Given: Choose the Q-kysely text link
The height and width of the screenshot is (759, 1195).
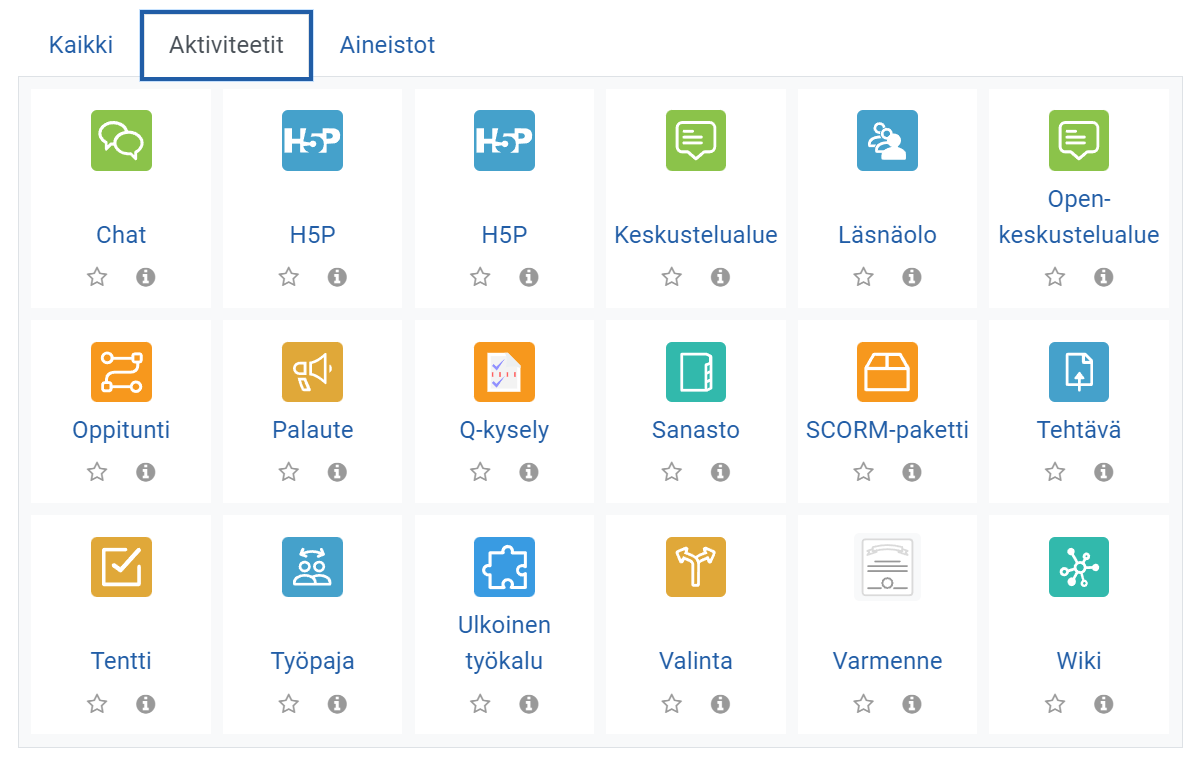Looking at the screenshot, I should click(x=505, y=431).
